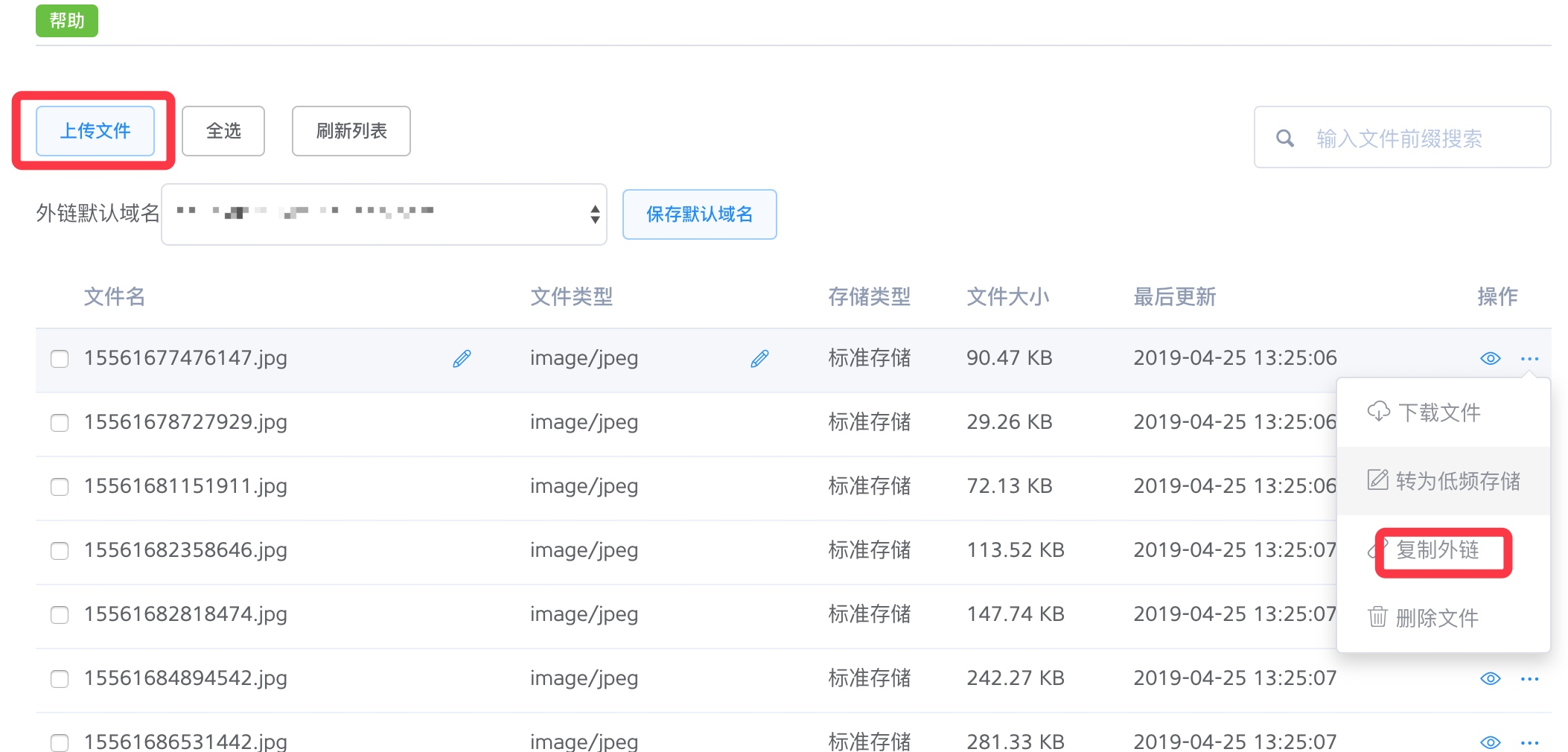Focus the 输入文件前缀搜索 search field
This screenshot has height=752, width=1568.
(x=1403, y=138)
